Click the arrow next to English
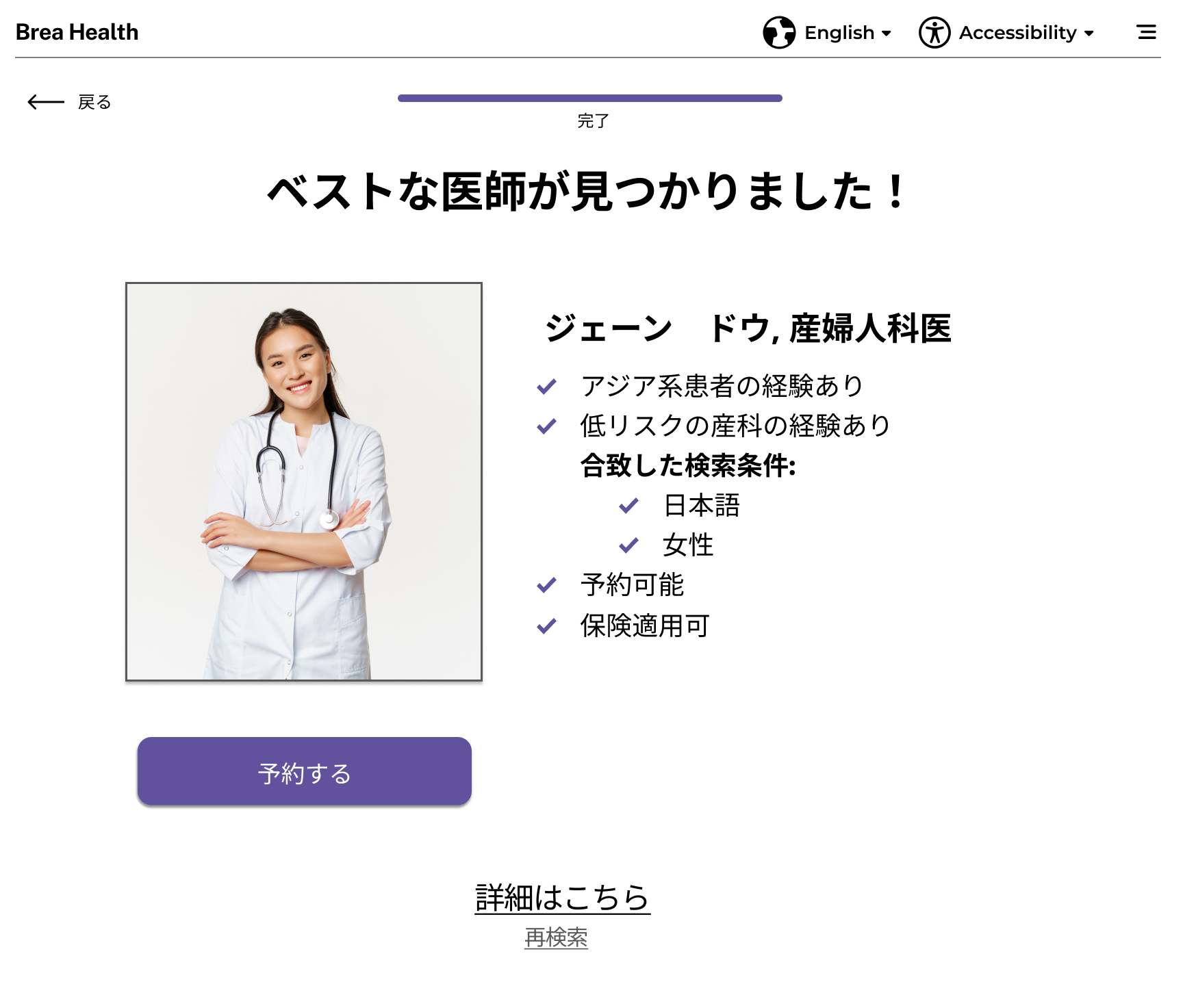The height and width of the screenshot is (1008, 1183). [x=887, y=33]
